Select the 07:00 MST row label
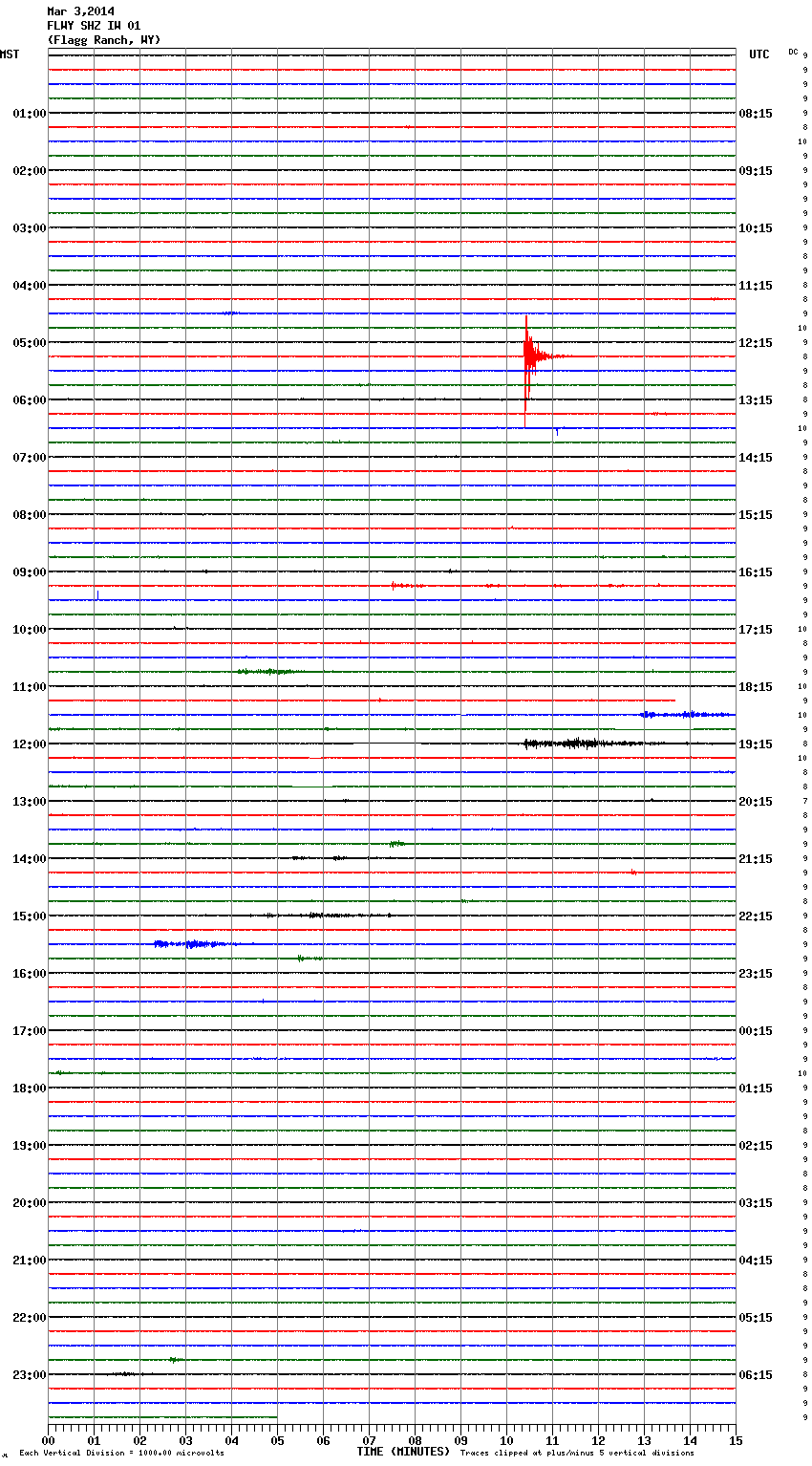This screenshot has width=812, height=1466. click(30, 458)
